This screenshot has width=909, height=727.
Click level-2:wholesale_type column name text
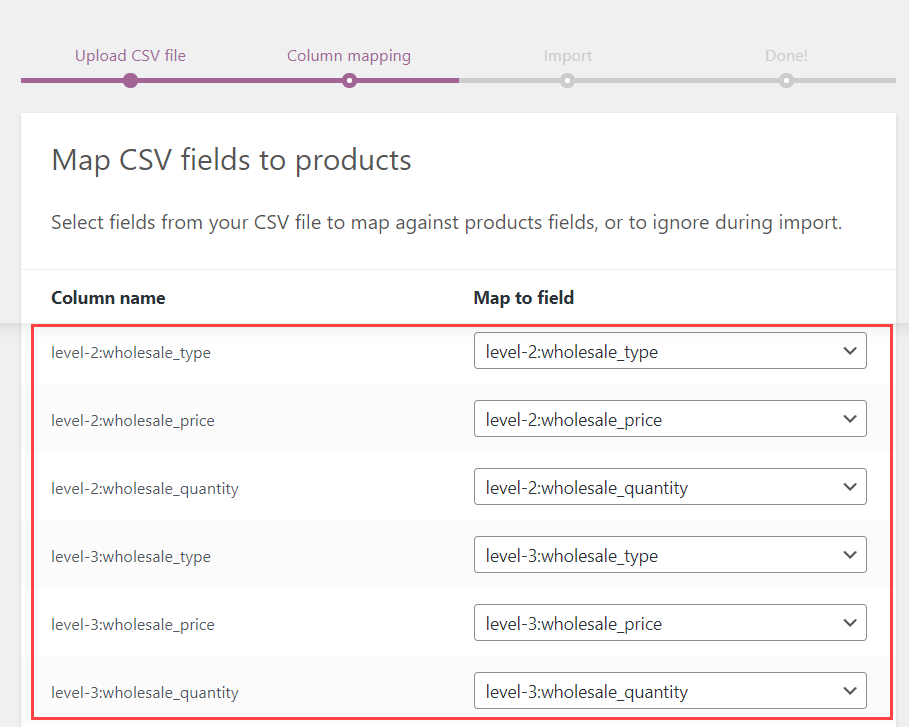131,353
